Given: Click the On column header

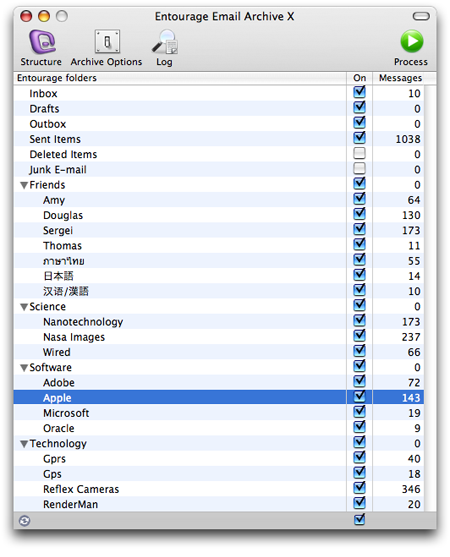Looking at the screenshot, I should (359, 78).
